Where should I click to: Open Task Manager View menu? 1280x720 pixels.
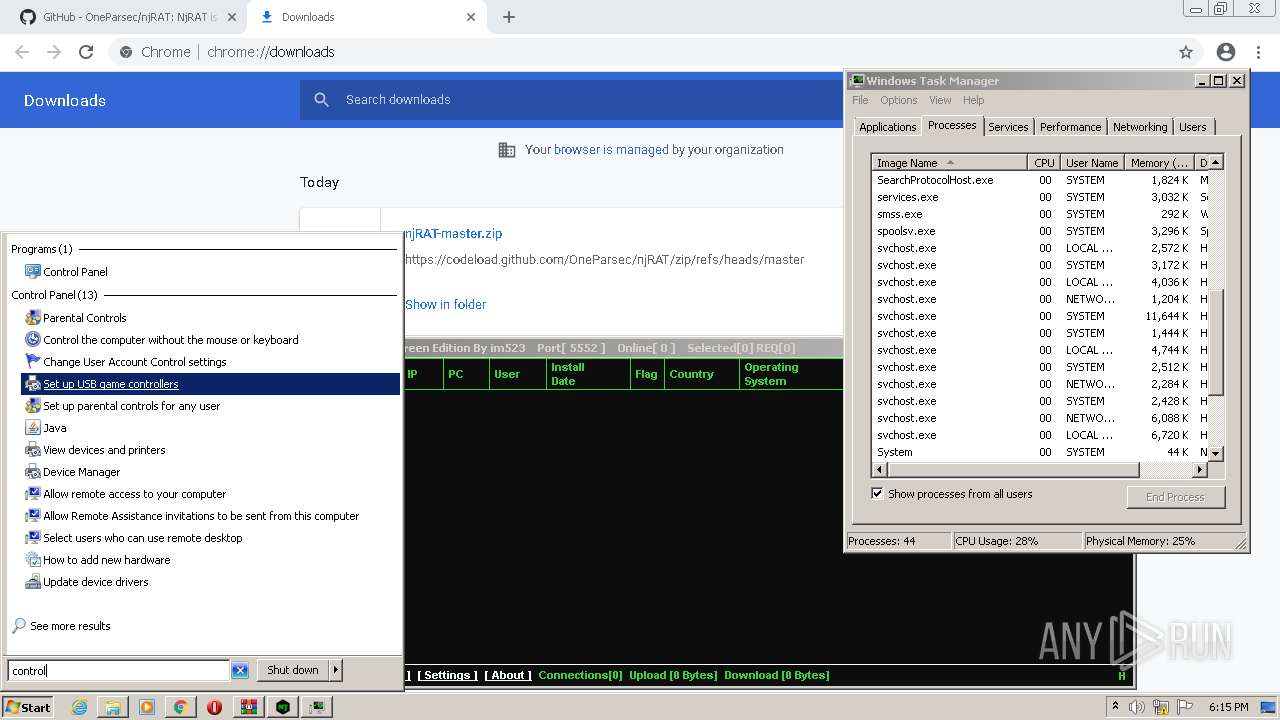[x=940, y=100]
